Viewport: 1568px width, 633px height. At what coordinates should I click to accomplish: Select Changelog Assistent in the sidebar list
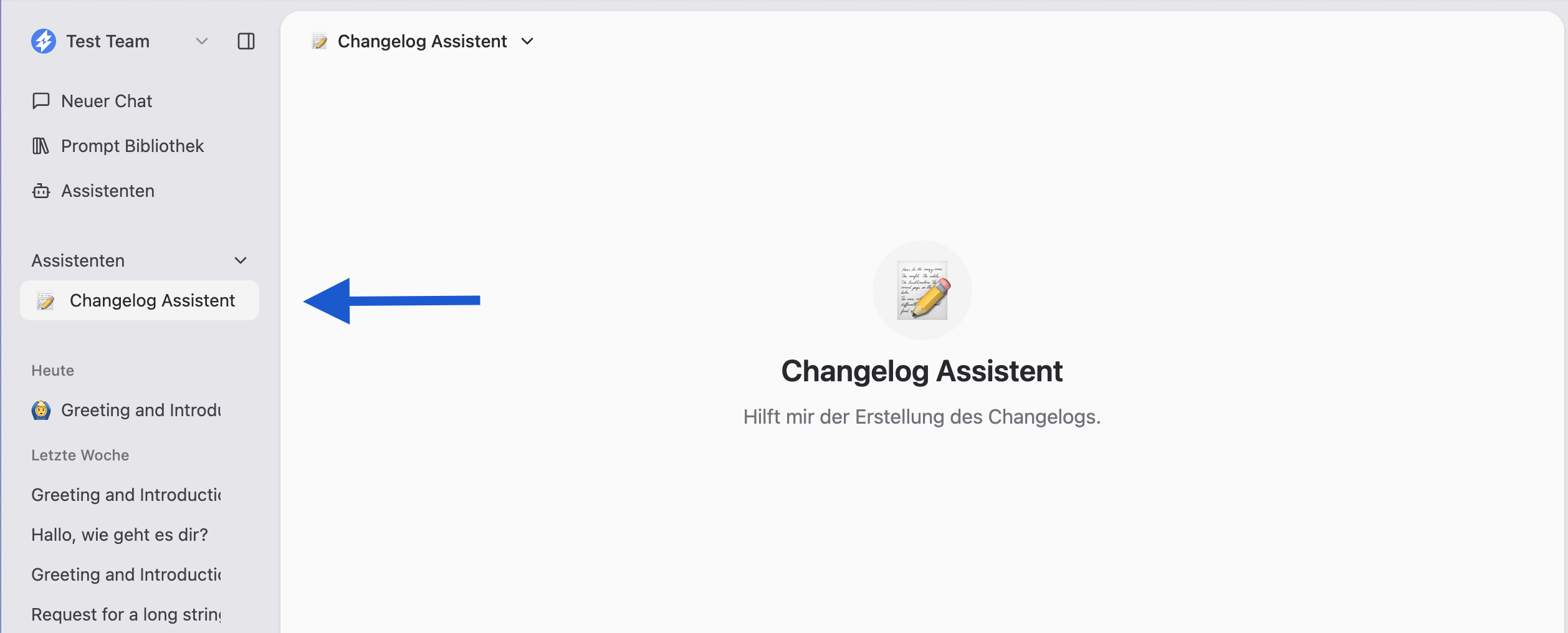(x=152, y=300)
